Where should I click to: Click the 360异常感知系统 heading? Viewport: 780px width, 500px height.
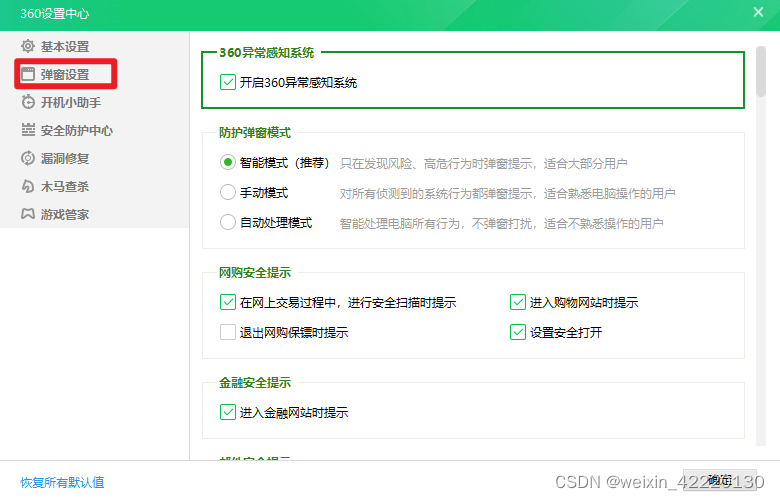coord(267,53)
